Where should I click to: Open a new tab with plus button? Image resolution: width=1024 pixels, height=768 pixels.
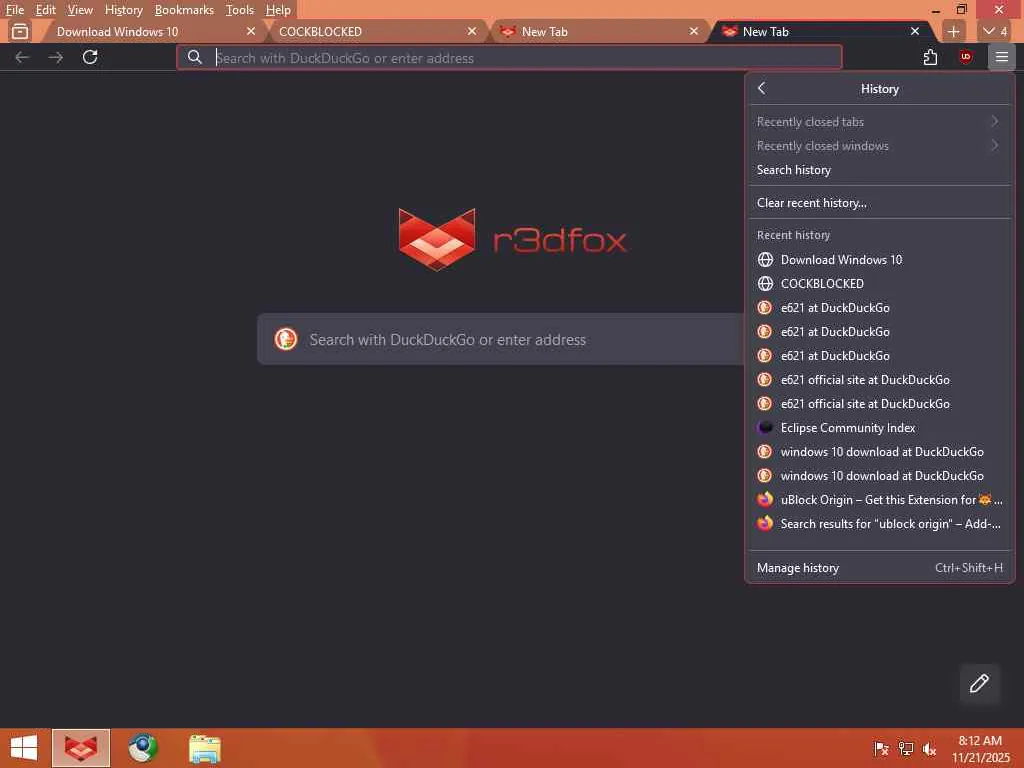[x=953, y=31]
